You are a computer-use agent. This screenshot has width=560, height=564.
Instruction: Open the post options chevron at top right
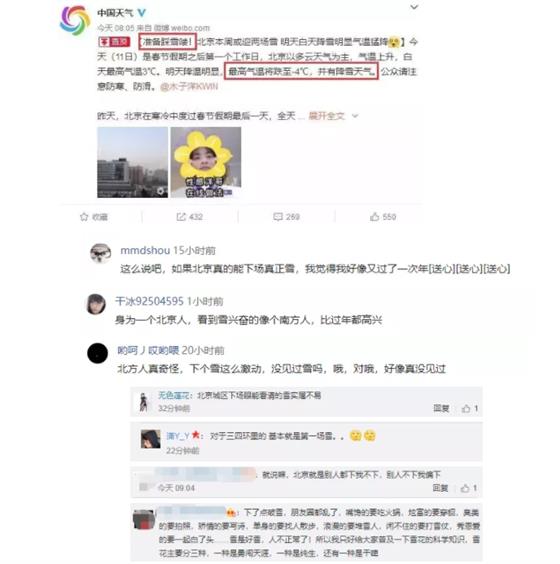[414, 7]
